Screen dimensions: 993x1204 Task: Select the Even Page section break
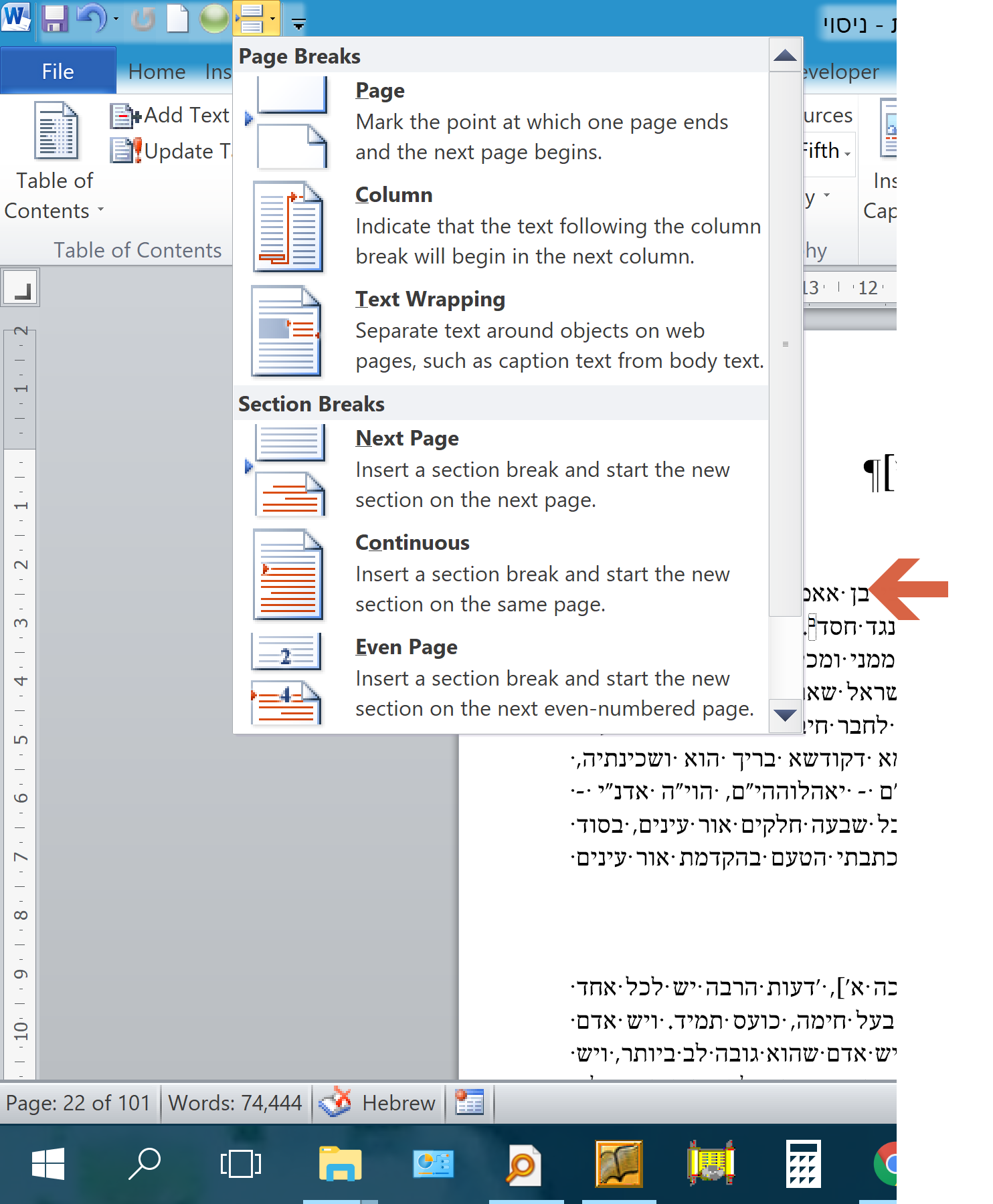501,678
